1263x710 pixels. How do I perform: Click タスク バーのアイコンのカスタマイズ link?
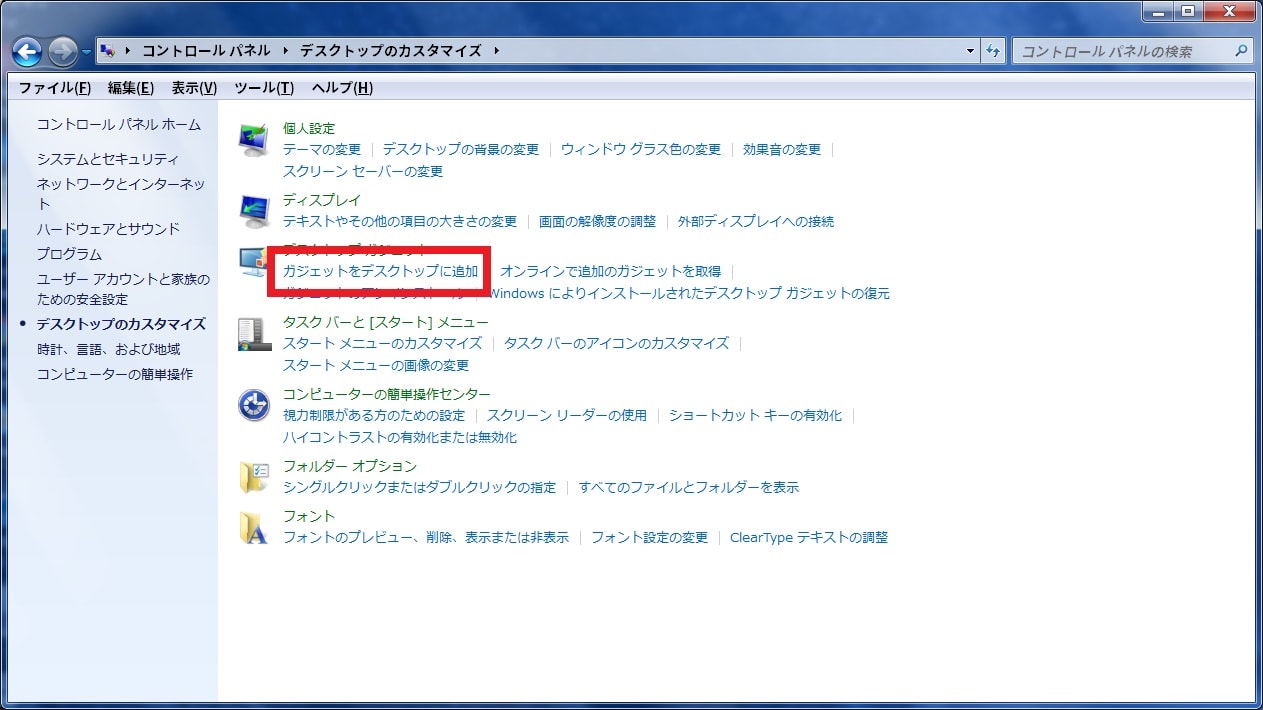point(617,343)
